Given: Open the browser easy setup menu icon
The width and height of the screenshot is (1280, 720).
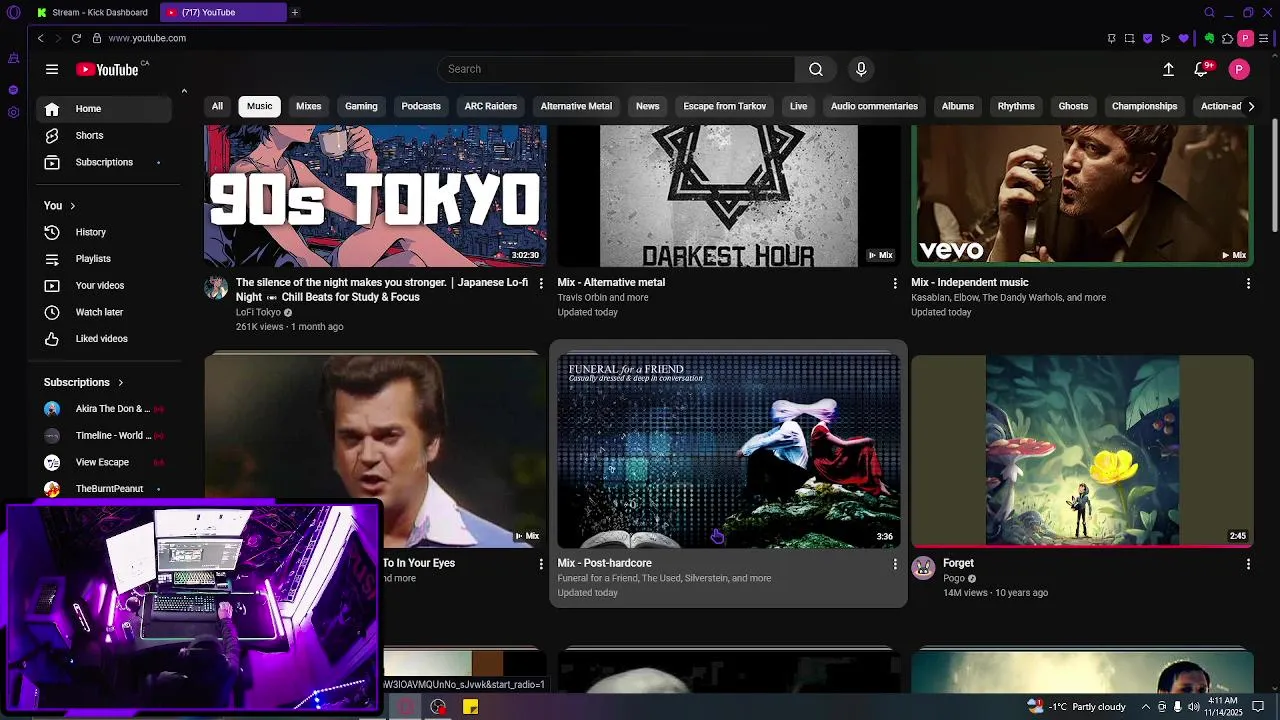Looking at the screenshot, I should [1264, 38].
